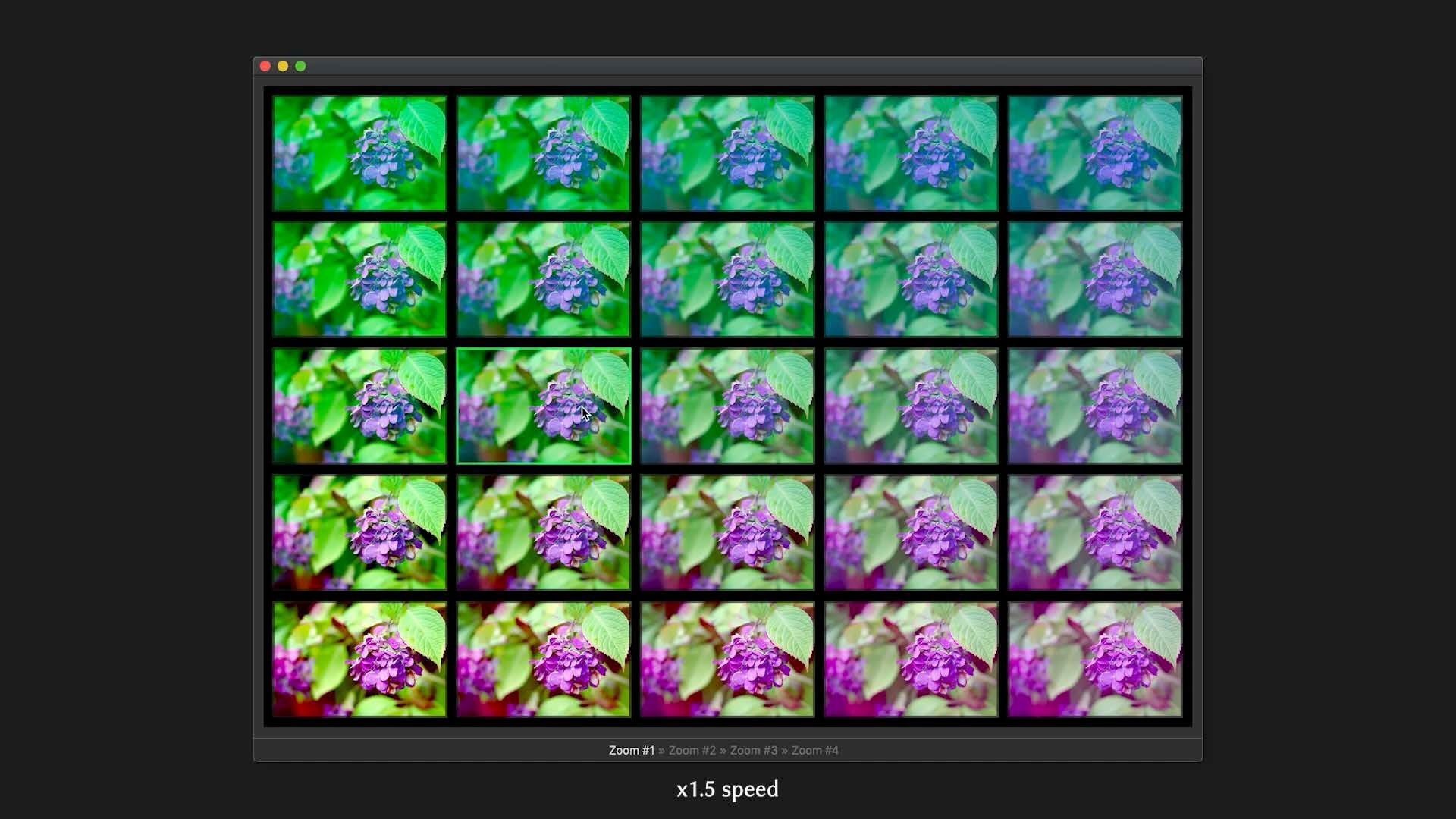Viewport: 1456px width, 819px height.
Task: Choose the second-row fourth-column thumbnail
Action: (x=911, y=279)
